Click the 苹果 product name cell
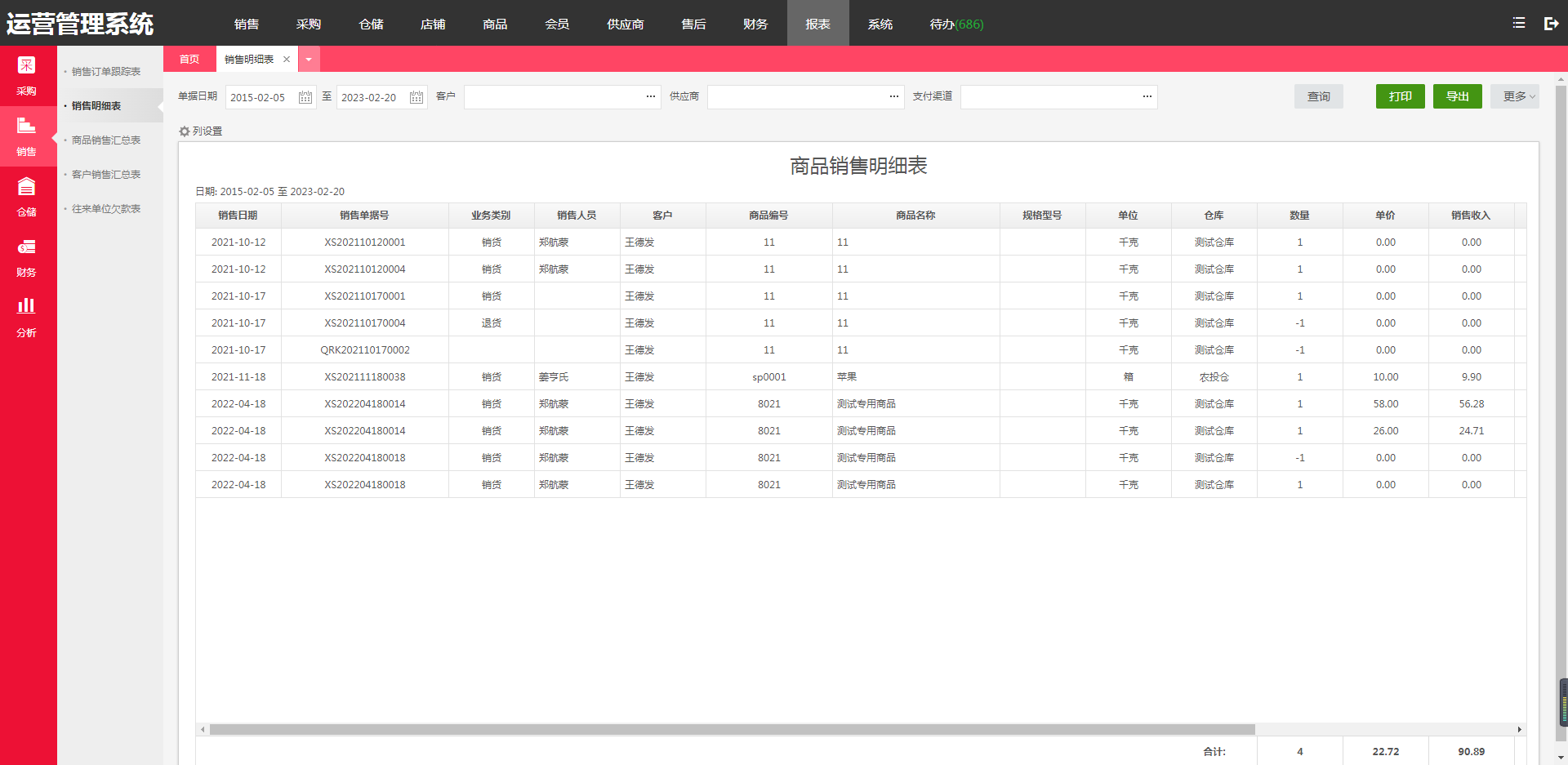 click(916, 377)
